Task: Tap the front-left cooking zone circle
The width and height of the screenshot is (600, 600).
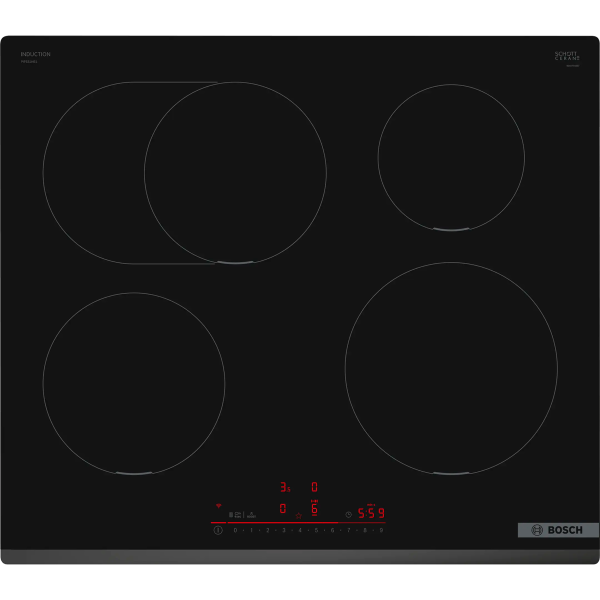Action: click(x=133, y=383)
